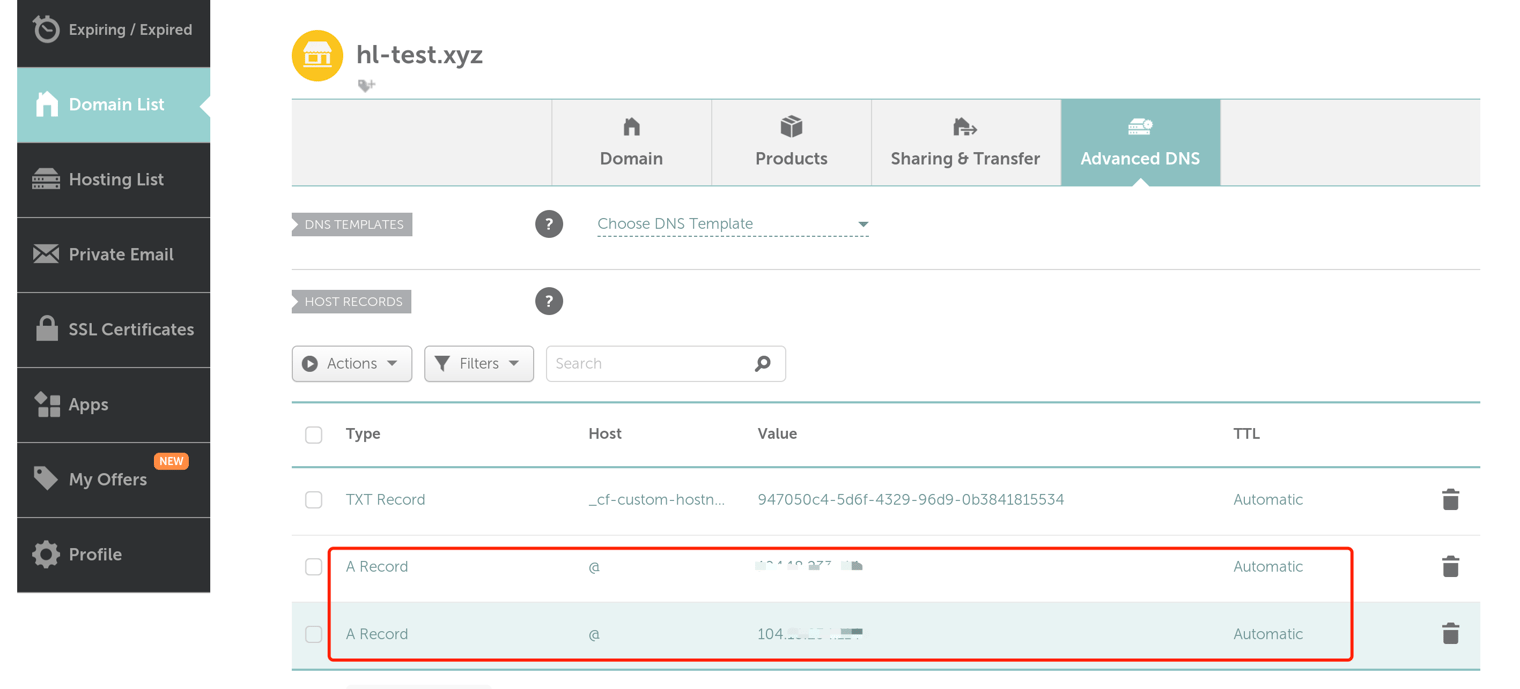Check the TXT Record row checkbox
This screenshot has height=689, width=1520.
[x=314, y=500]
